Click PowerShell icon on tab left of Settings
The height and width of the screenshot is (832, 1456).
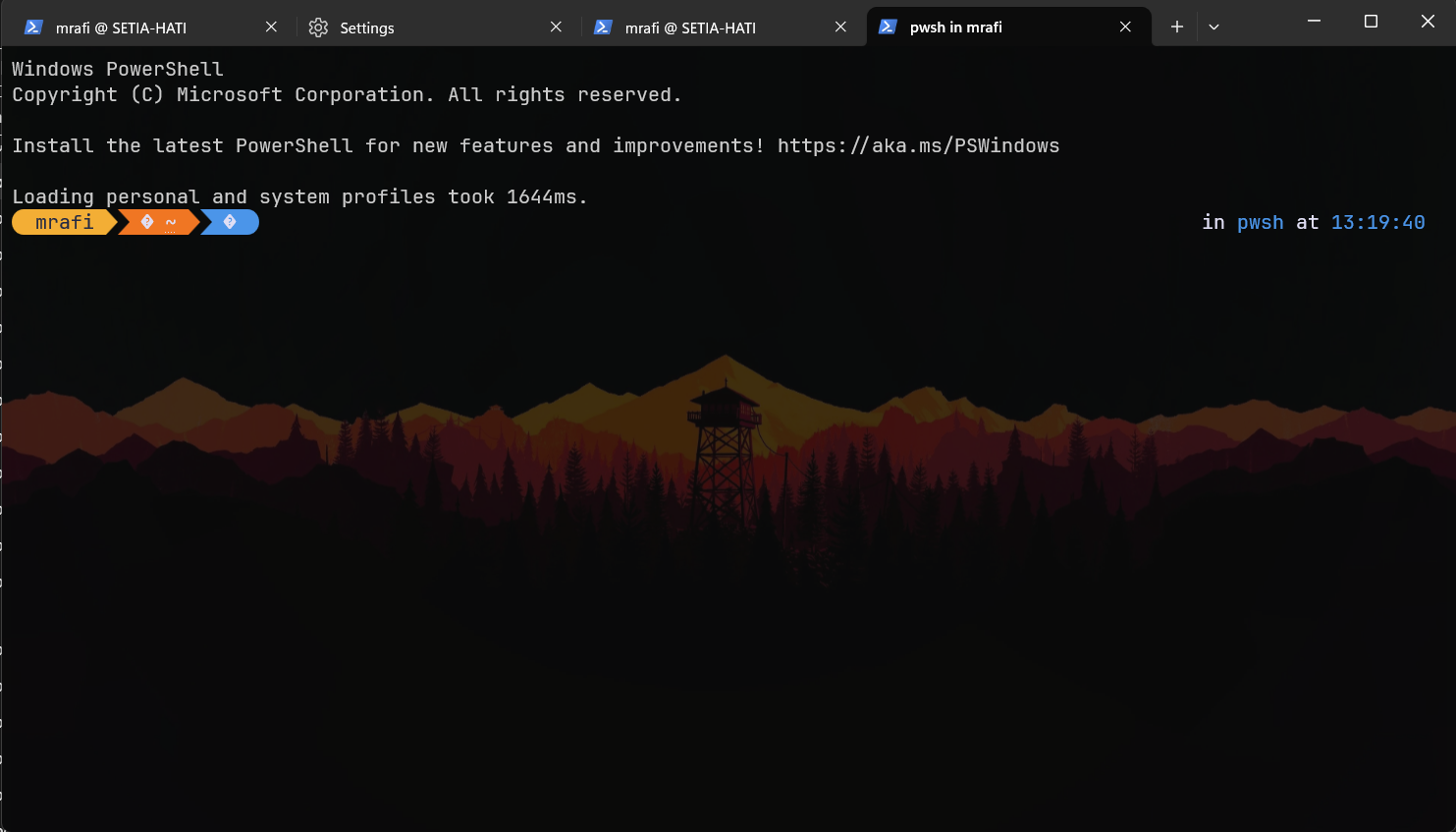33,28
